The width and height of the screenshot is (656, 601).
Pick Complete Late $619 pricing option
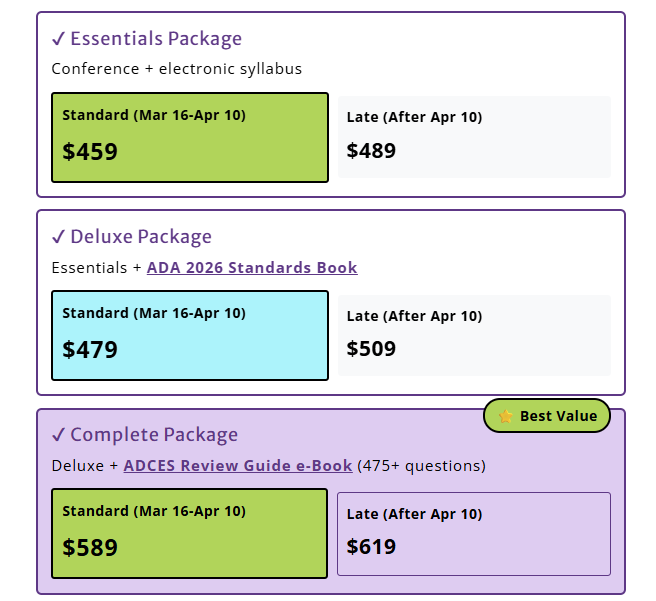[474, 533]
